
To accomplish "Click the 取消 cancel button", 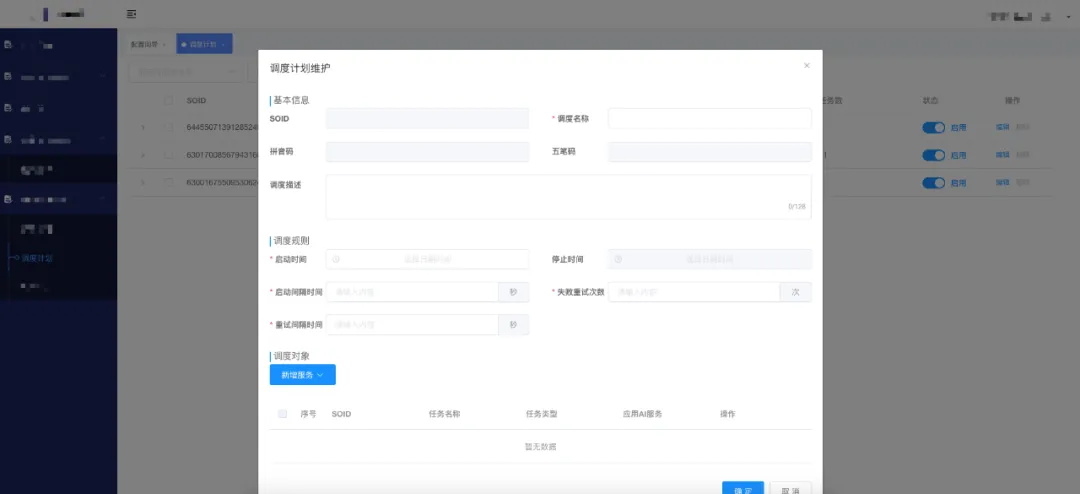I will pyautogui.click(x=790, y=488).
